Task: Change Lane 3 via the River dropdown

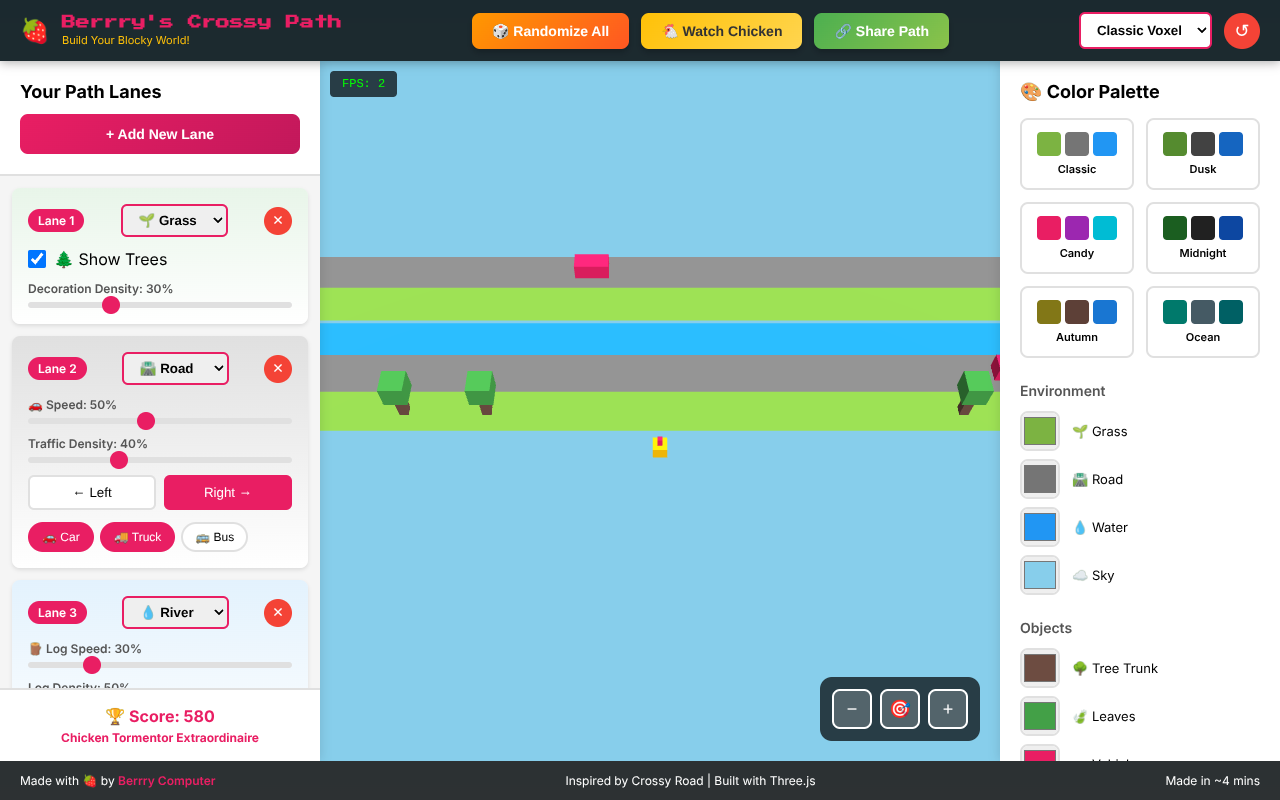Action: click(175, 612)
